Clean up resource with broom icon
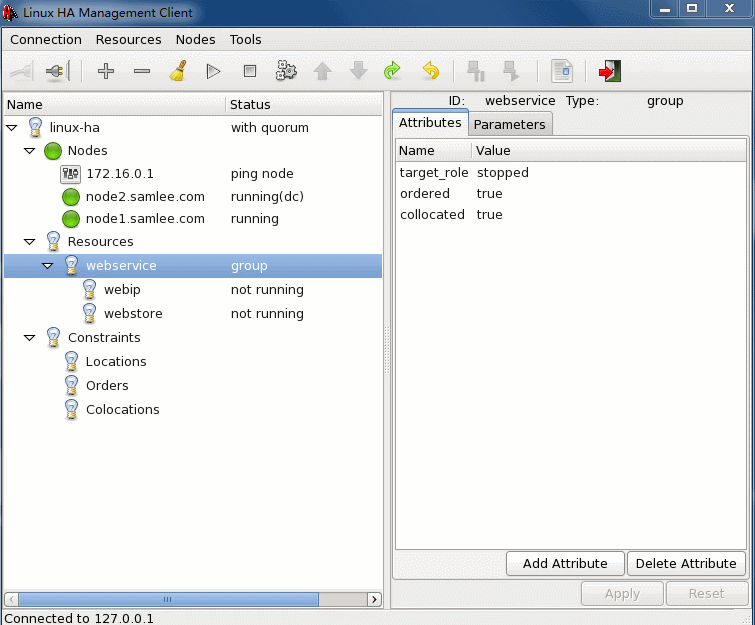The width and height of the screenshot is (755, 625). 178,71
